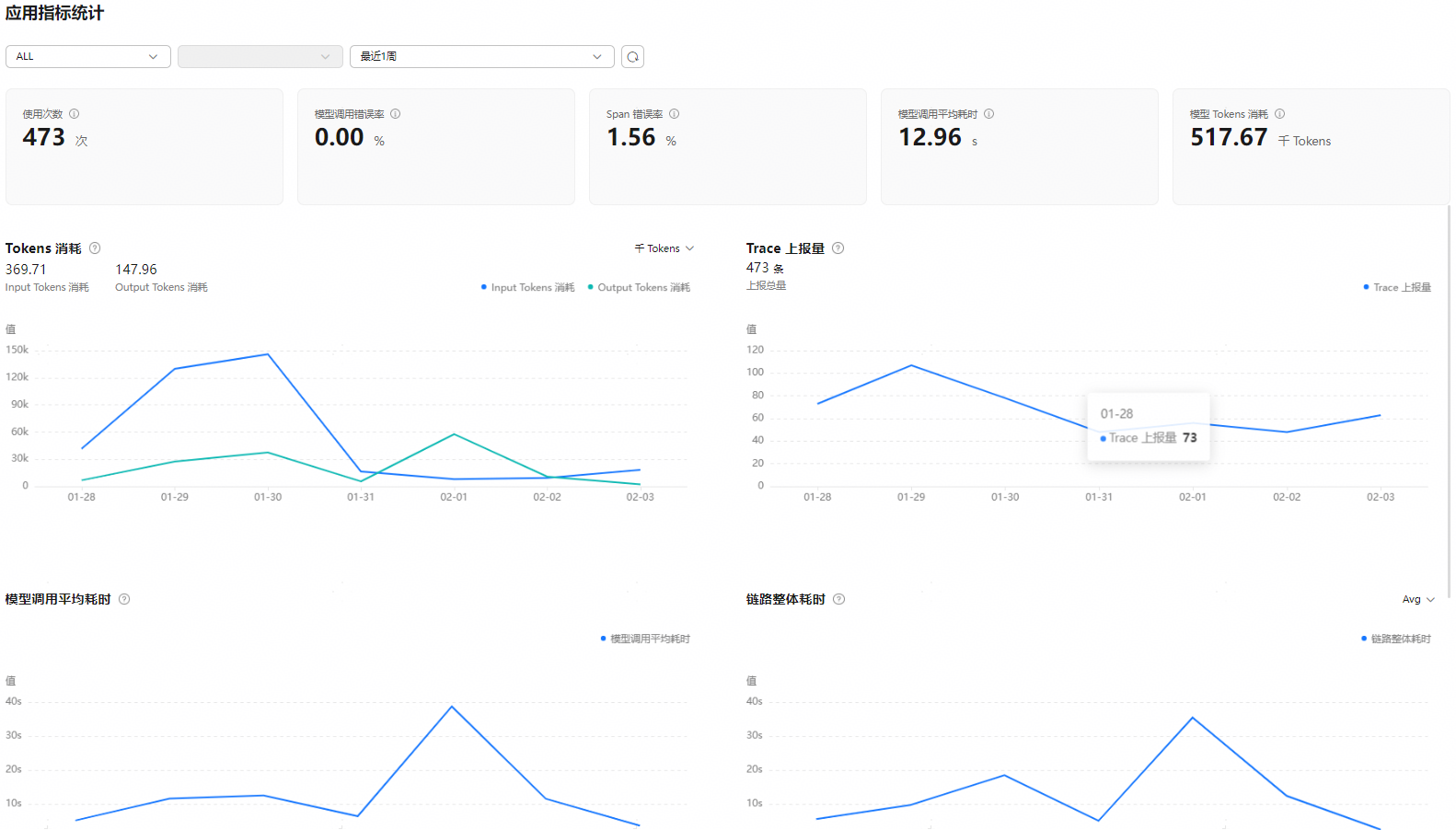This screenshot has height=830, width=1456.
Task: Click info icon on 模型调用平均耗时 card
Action: (x=988, y=114)
